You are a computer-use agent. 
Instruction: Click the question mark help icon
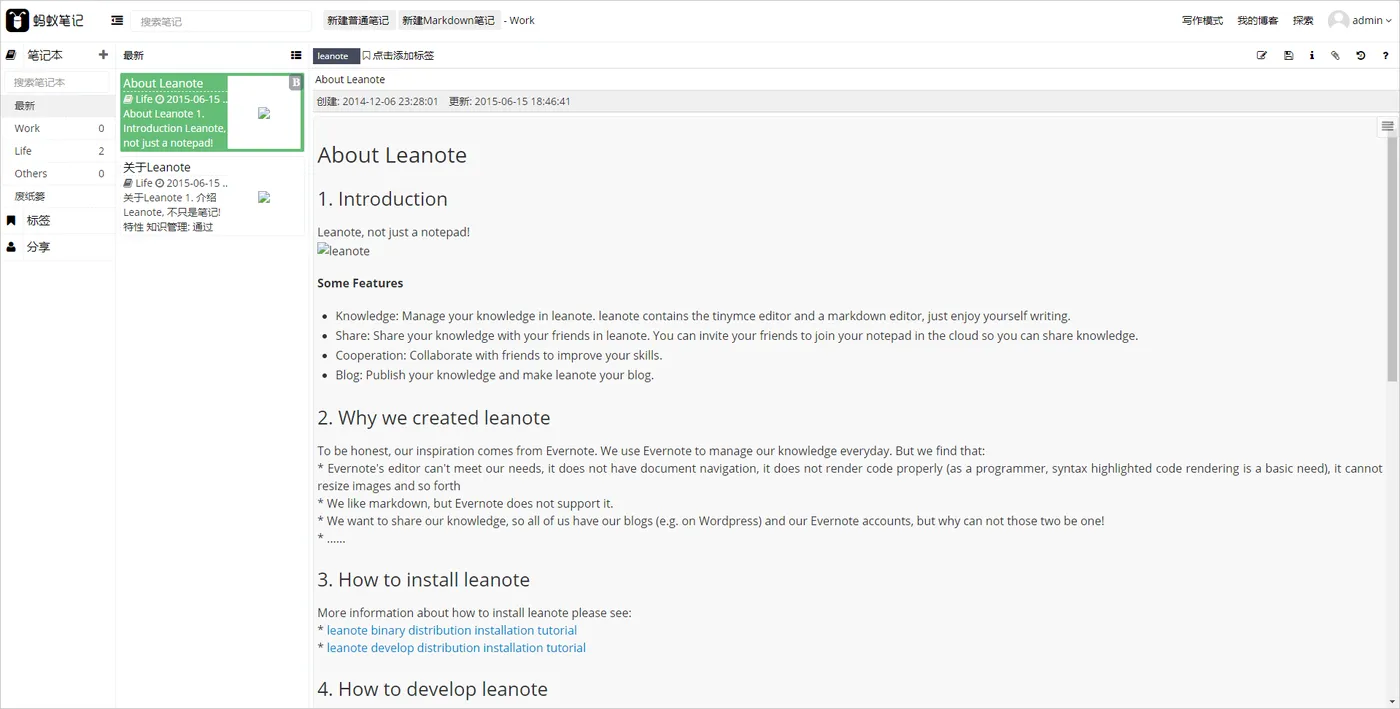[1385, 56]
